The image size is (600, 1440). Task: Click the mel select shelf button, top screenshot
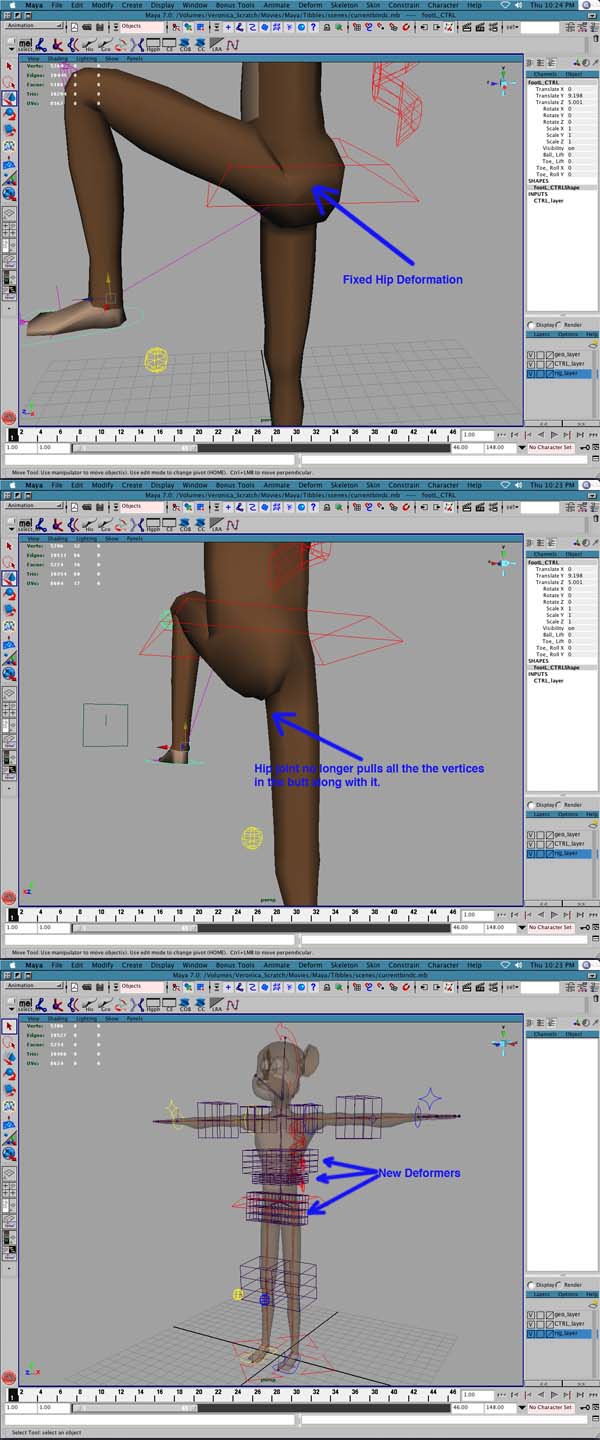[25, 44]
